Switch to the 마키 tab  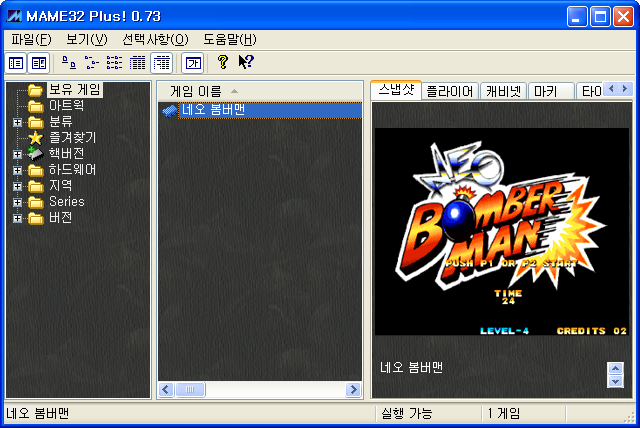tap(551, 91)
